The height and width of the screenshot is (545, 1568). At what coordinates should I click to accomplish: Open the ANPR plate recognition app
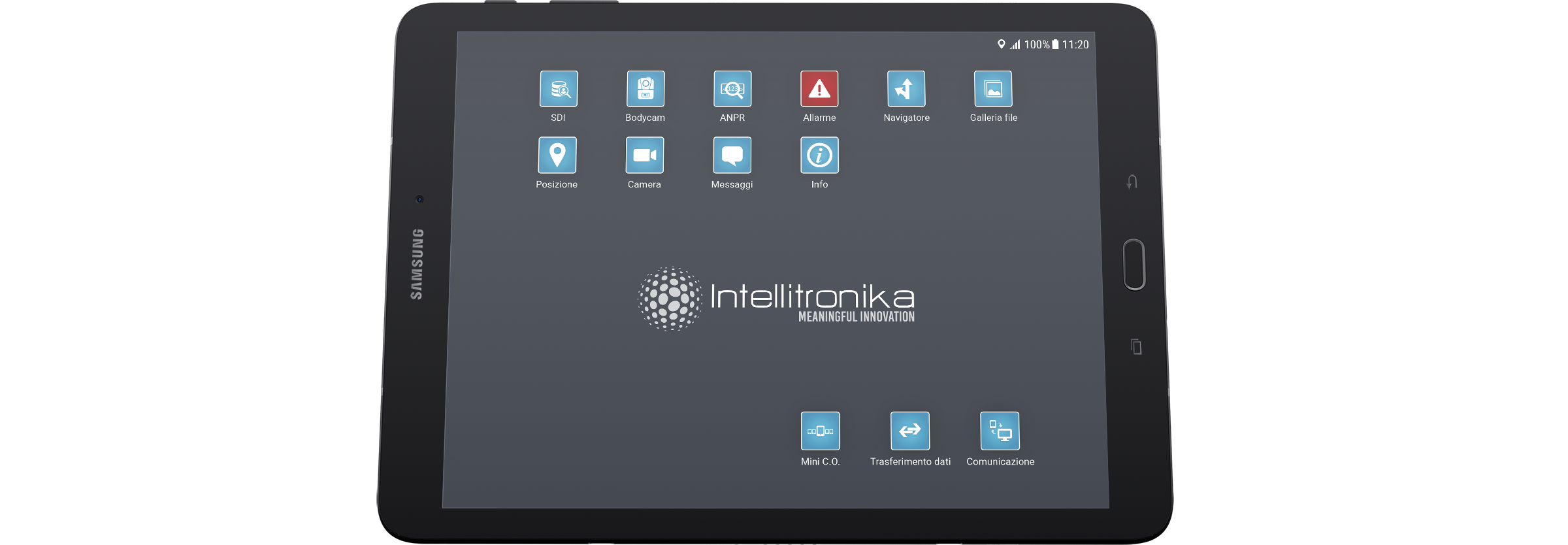pos(732,89)
